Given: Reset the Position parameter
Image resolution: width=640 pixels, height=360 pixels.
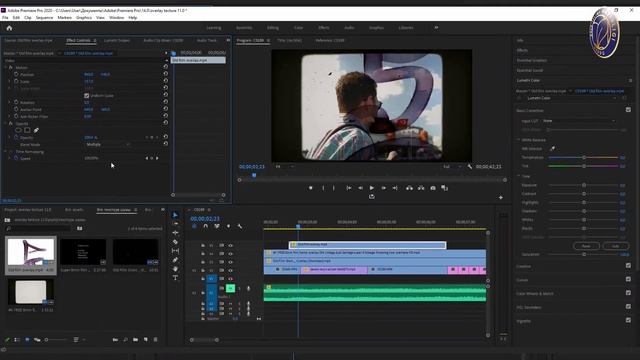Looking at the screenshot, I should click(x=166, y=74).
